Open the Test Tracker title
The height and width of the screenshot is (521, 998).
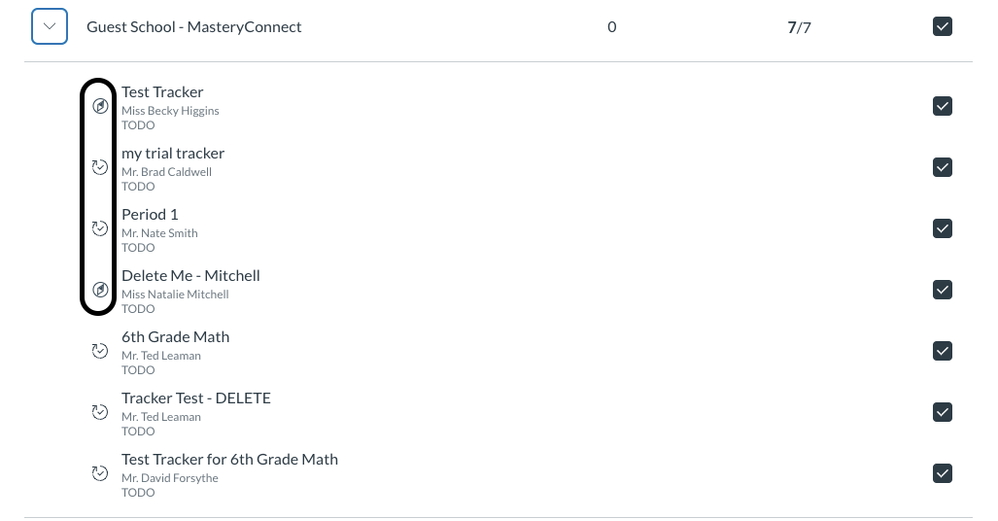pos(162,92)
